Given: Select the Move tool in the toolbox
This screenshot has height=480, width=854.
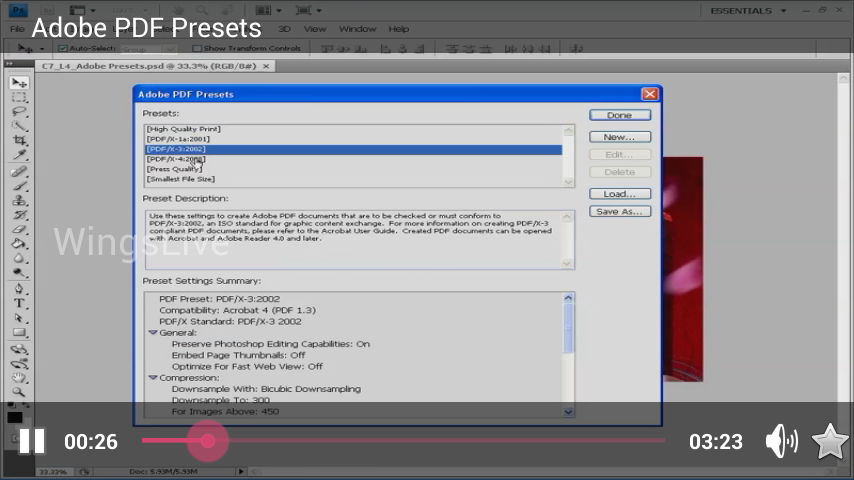Looking at the screenshot, I should tap(19, 83).
